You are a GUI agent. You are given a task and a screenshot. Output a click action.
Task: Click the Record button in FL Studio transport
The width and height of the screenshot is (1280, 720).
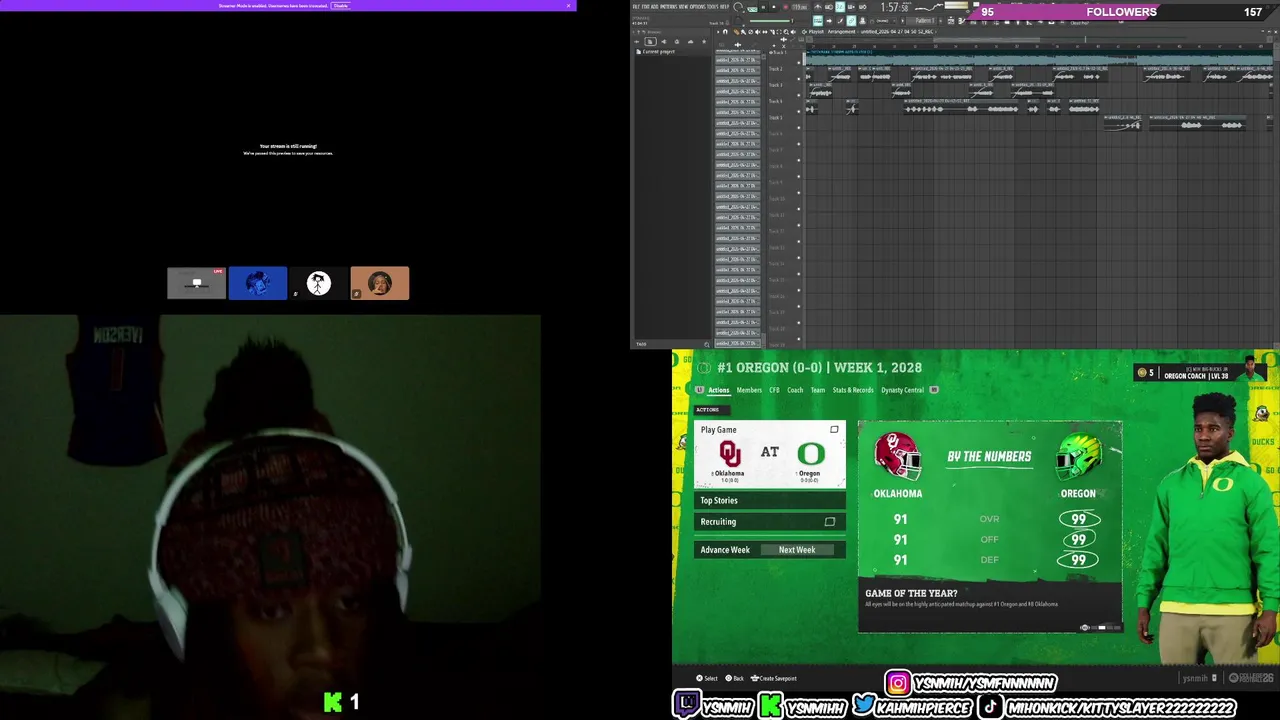[785, 7]
